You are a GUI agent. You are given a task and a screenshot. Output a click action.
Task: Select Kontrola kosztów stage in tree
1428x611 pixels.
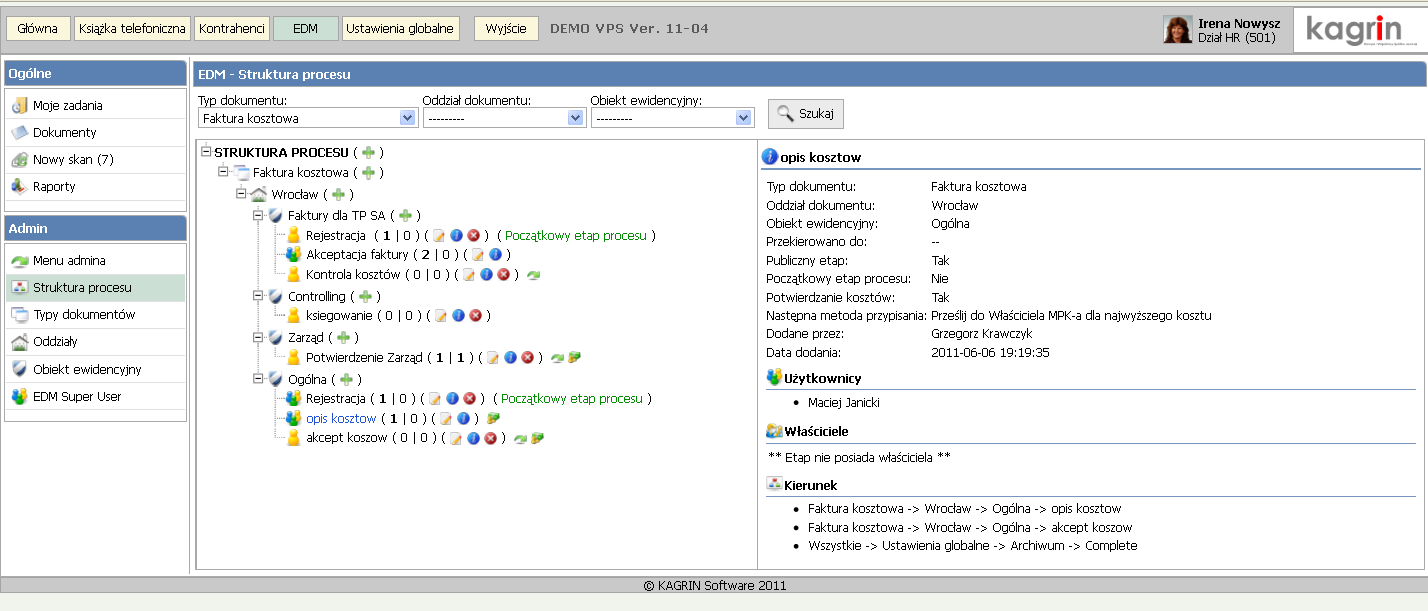coord(353,274)
